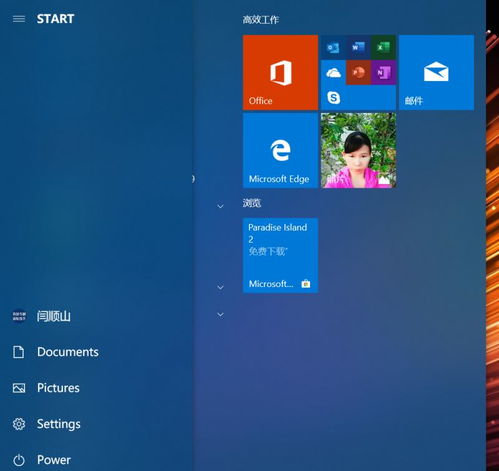Click the Documents page icon
This screenshot has height=471, width=499.
tap(19, 352)
